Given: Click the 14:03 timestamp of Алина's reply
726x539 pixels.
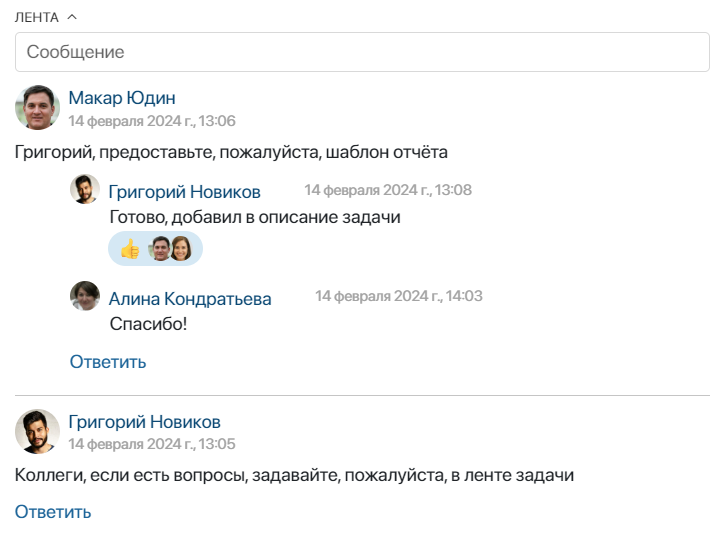Looking at the screenshot, I should click(399, 296).
